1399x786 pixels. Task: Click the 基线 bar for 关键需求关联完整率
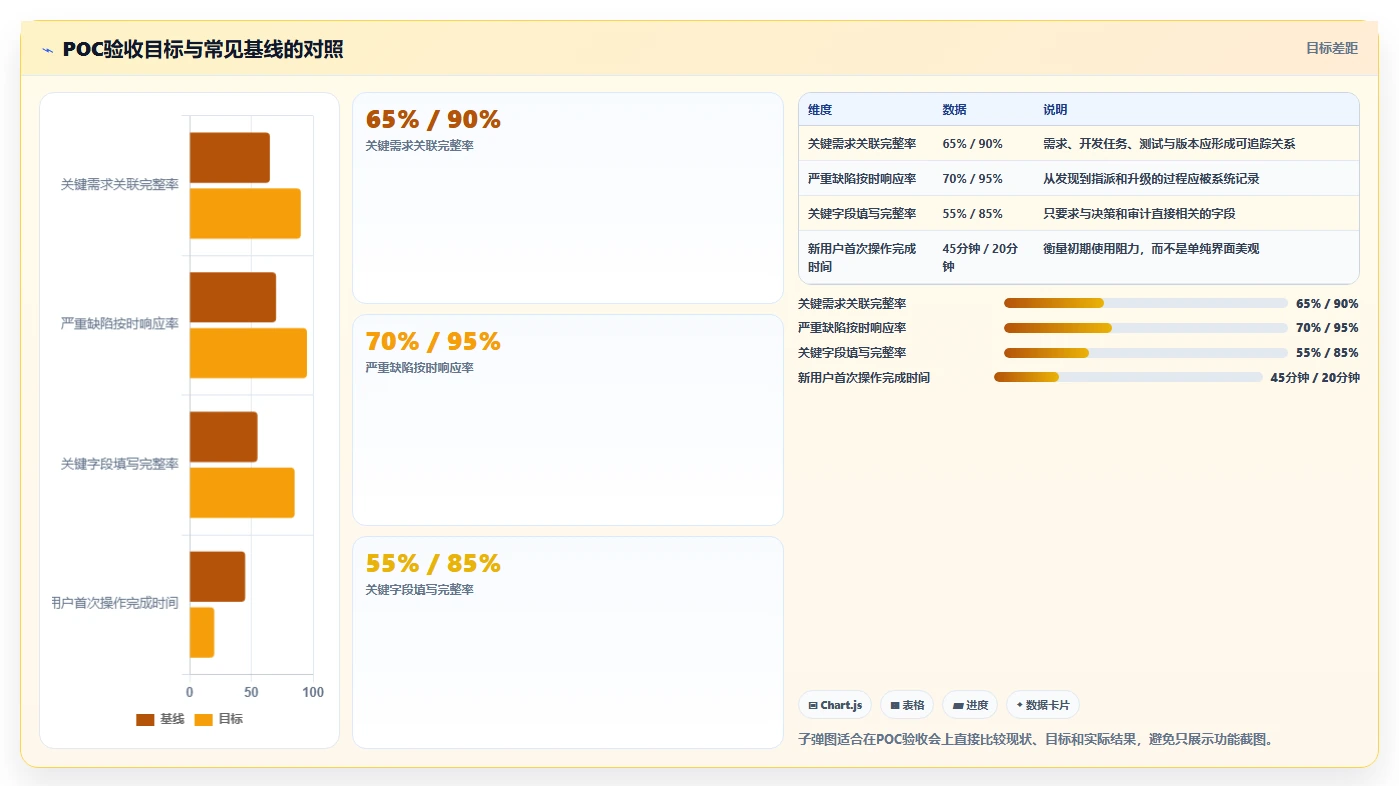point(230,157)
